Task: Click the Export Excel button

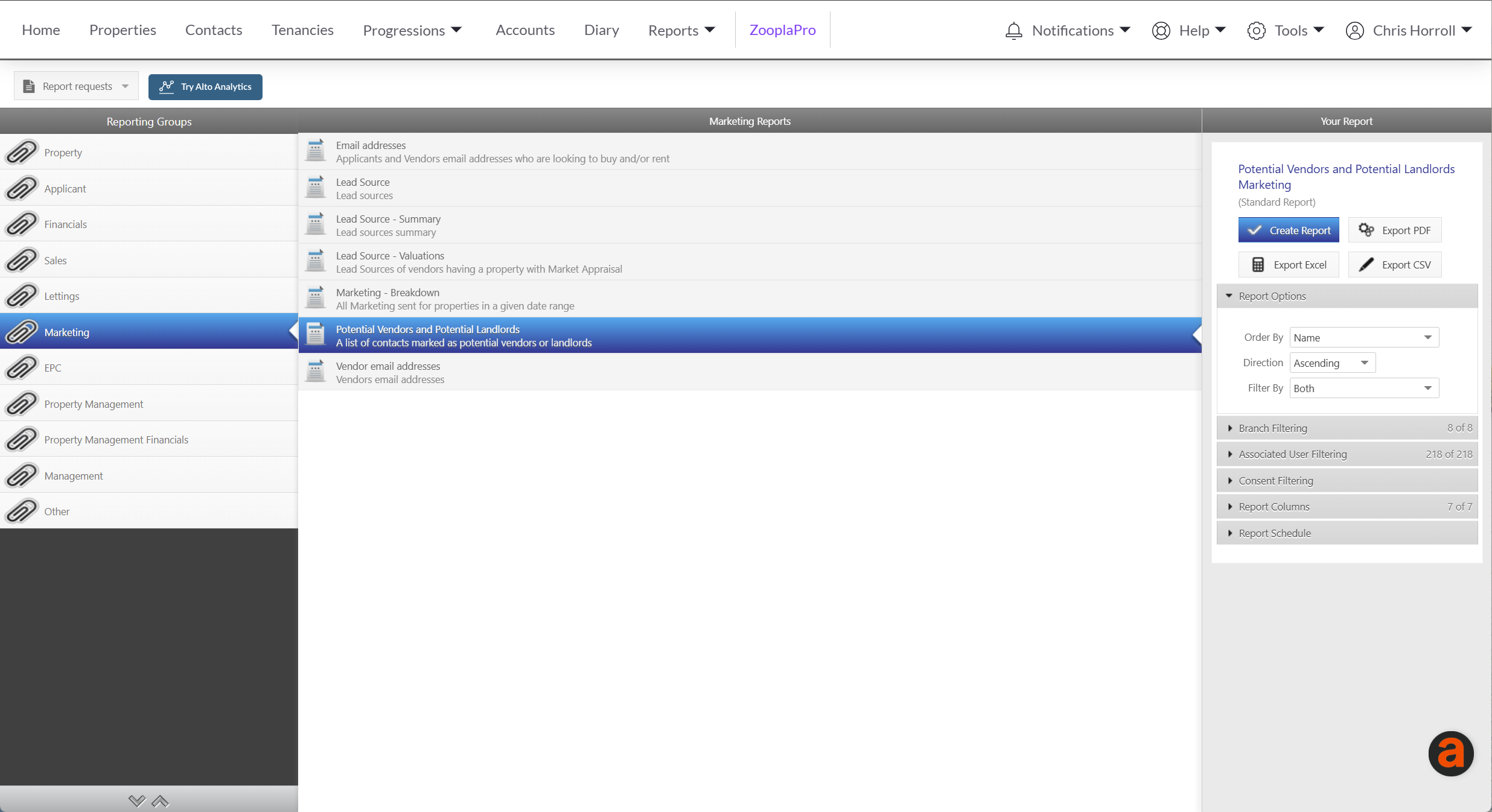Action: coord(1289,264)
